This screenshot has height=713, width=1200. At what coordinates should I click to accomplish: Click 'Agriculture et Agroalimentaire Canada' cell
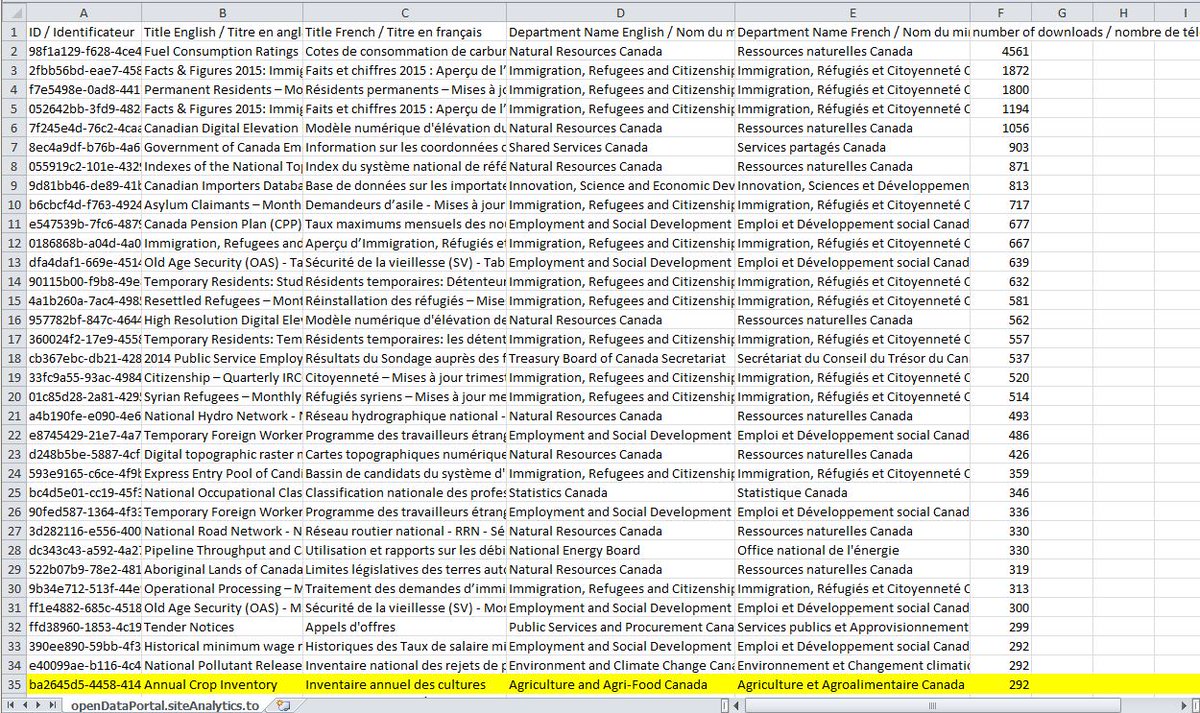[x=852, y=684]
